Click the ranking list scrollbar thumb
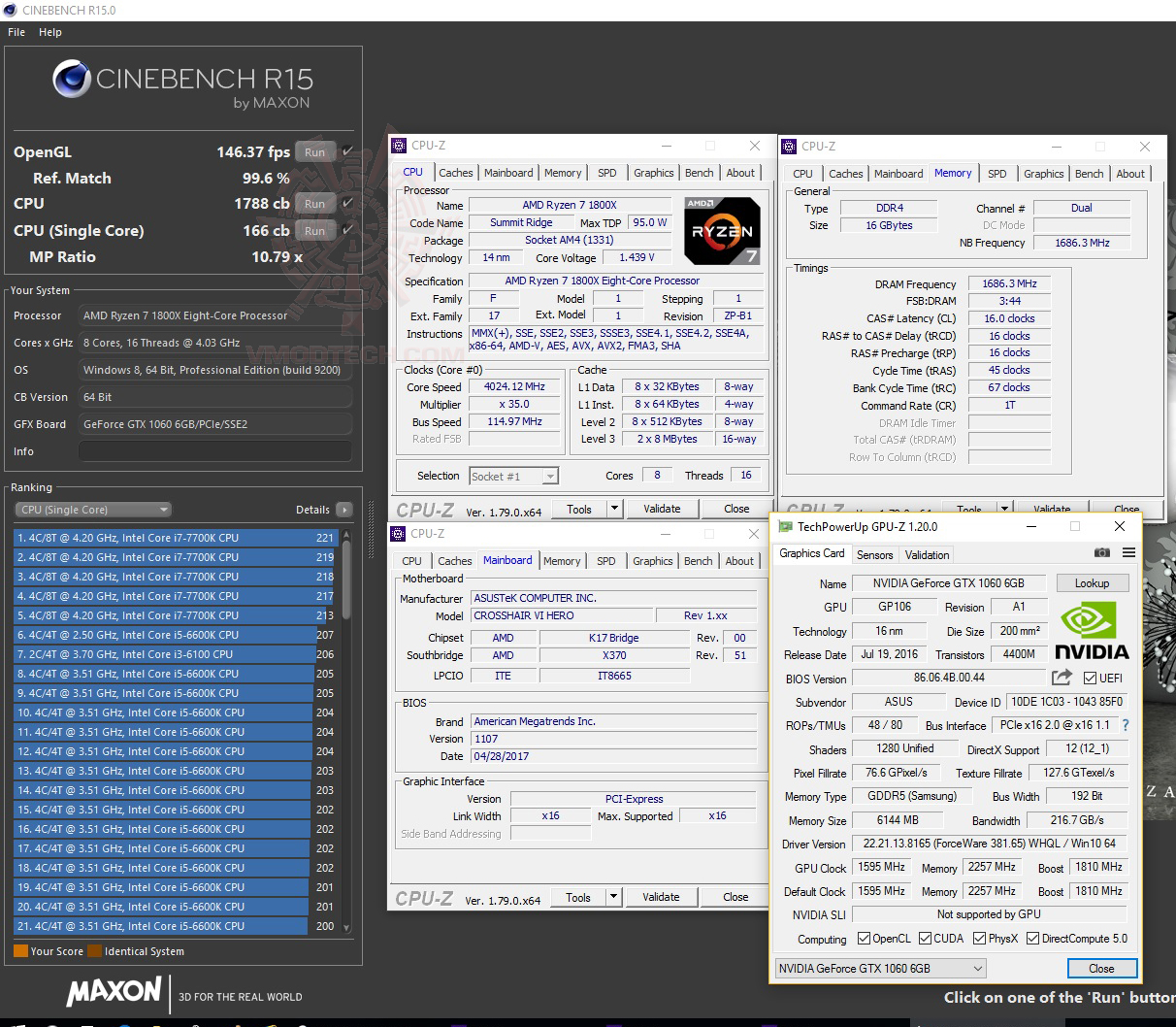The image size is (1176, 1027). [346, 580]
